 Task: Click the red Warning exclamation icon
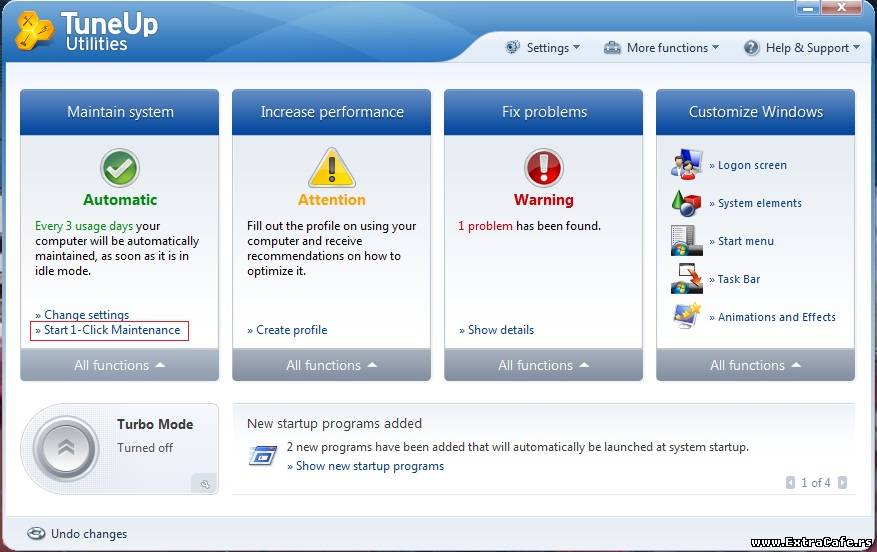[544, 168]
